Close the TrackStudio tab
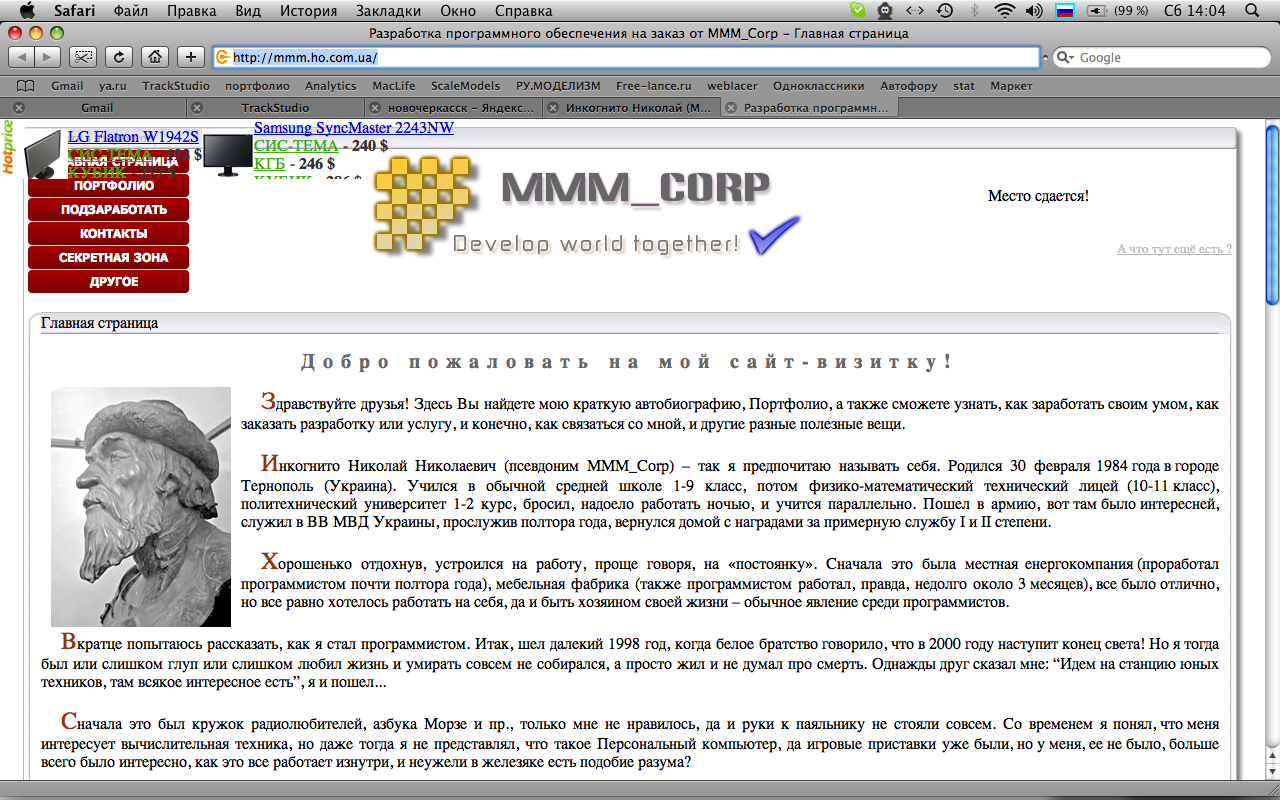Image resolution: width=1280 pixels, height=800 pixels. tap(197, 108)
